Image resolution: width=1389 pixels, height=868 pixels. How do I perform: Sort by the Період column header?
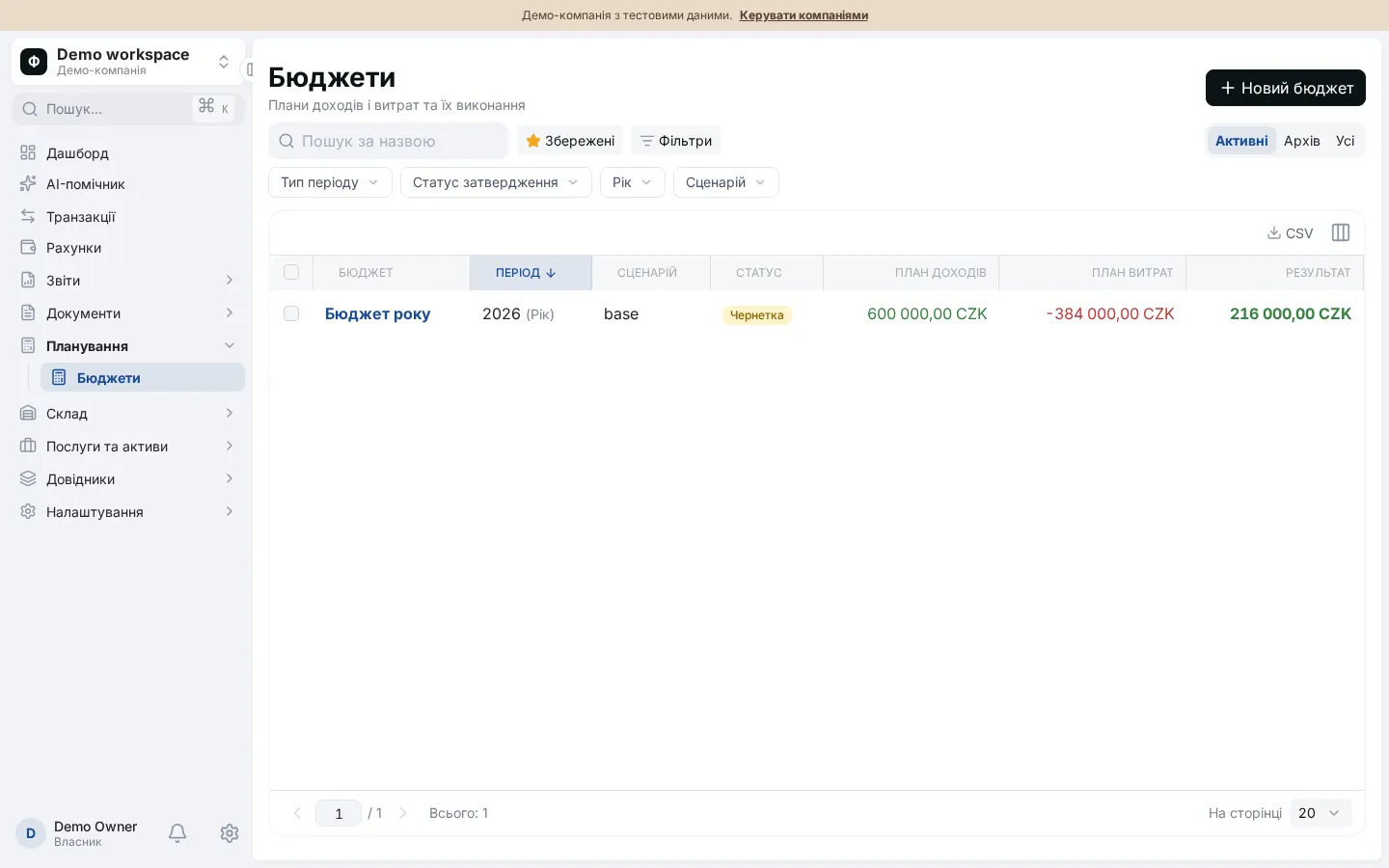(x=531, y=273)
